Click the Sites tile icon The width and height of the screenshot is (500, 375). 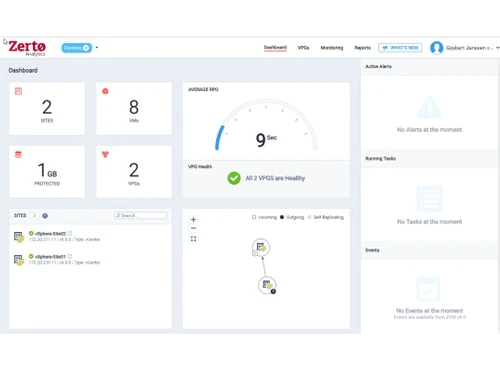click(x=18, y=91)
